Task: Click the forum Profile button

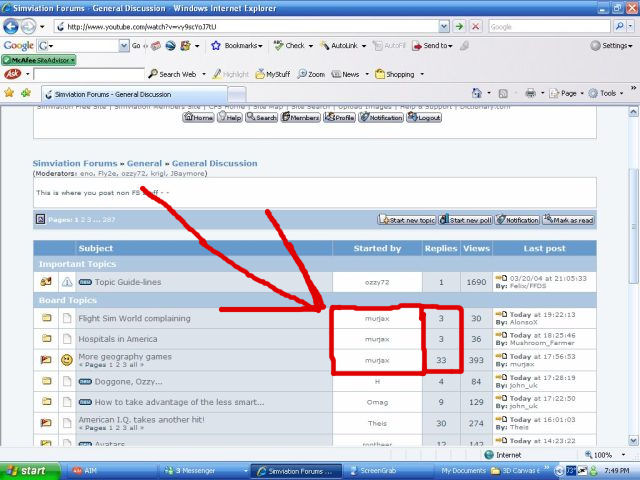Action: (x=339, y=117)
